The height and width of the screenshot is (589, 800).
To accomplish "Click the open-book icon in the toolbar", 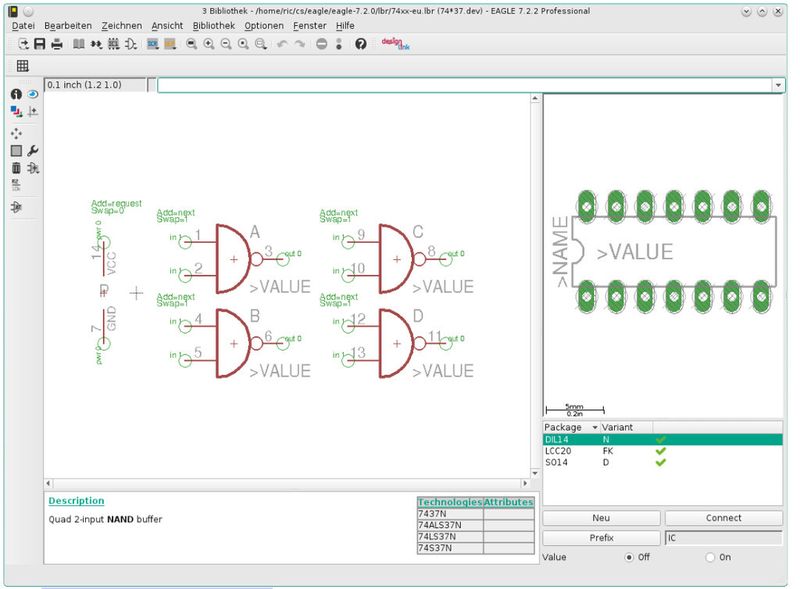I will coord(79,44).
